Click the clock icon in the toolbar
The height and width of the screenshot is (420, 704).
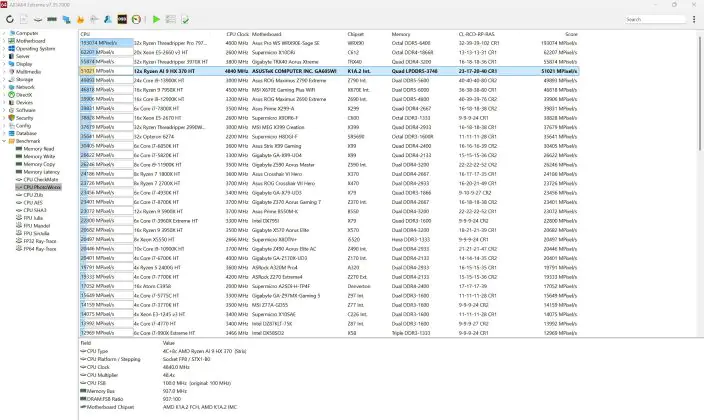(136, 19)
